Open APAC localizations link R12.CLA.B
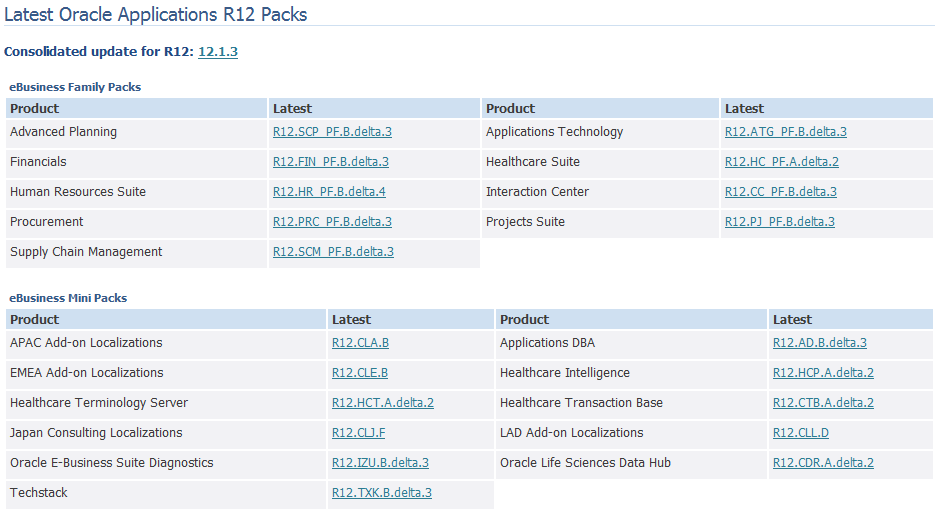This screenshot has width=942, height=510. tap(360, 343)
